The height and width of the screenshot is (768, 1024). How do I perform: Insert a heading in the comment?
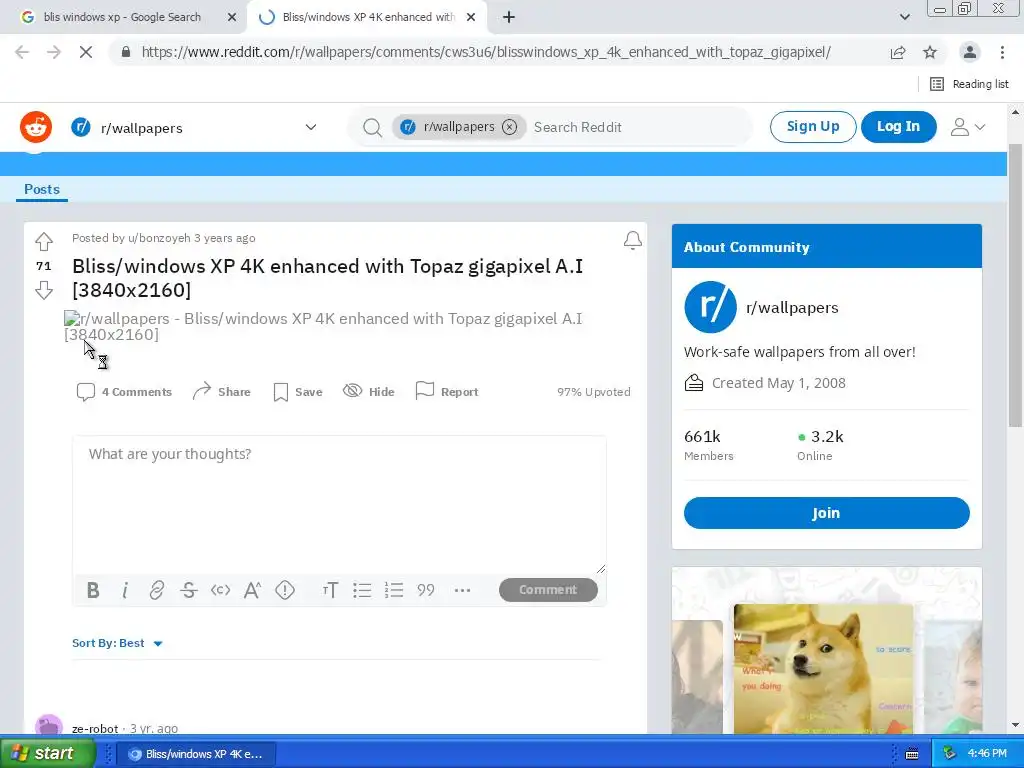click(x=330, y=590)
